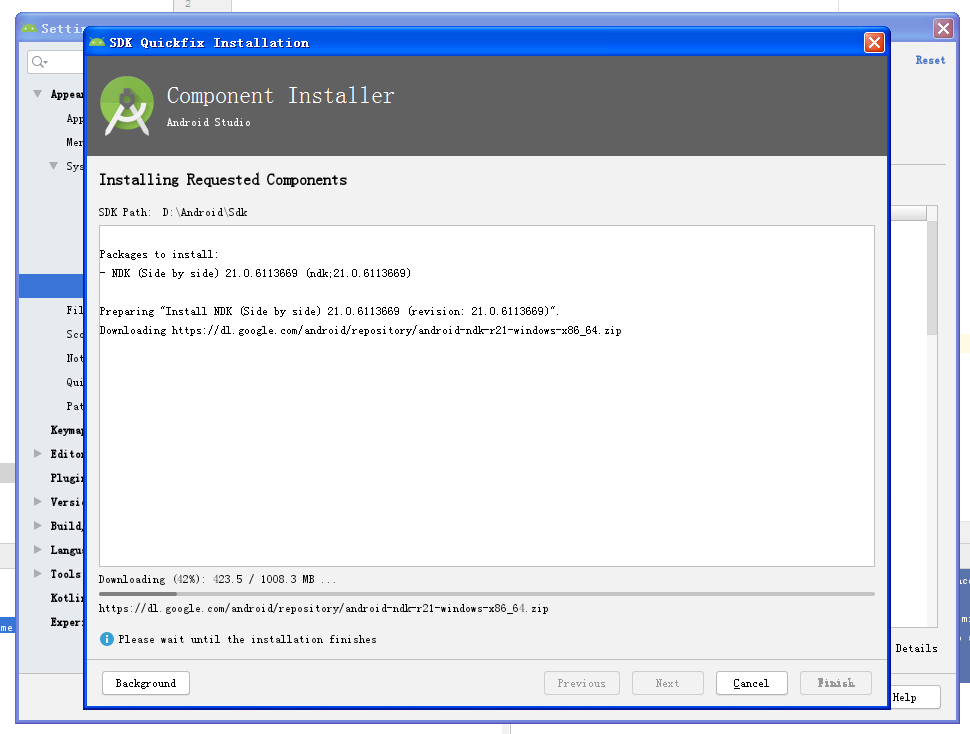Expand the Version Control node in Settings
Viewport: 970px width, 734px height.
point(38,501)
